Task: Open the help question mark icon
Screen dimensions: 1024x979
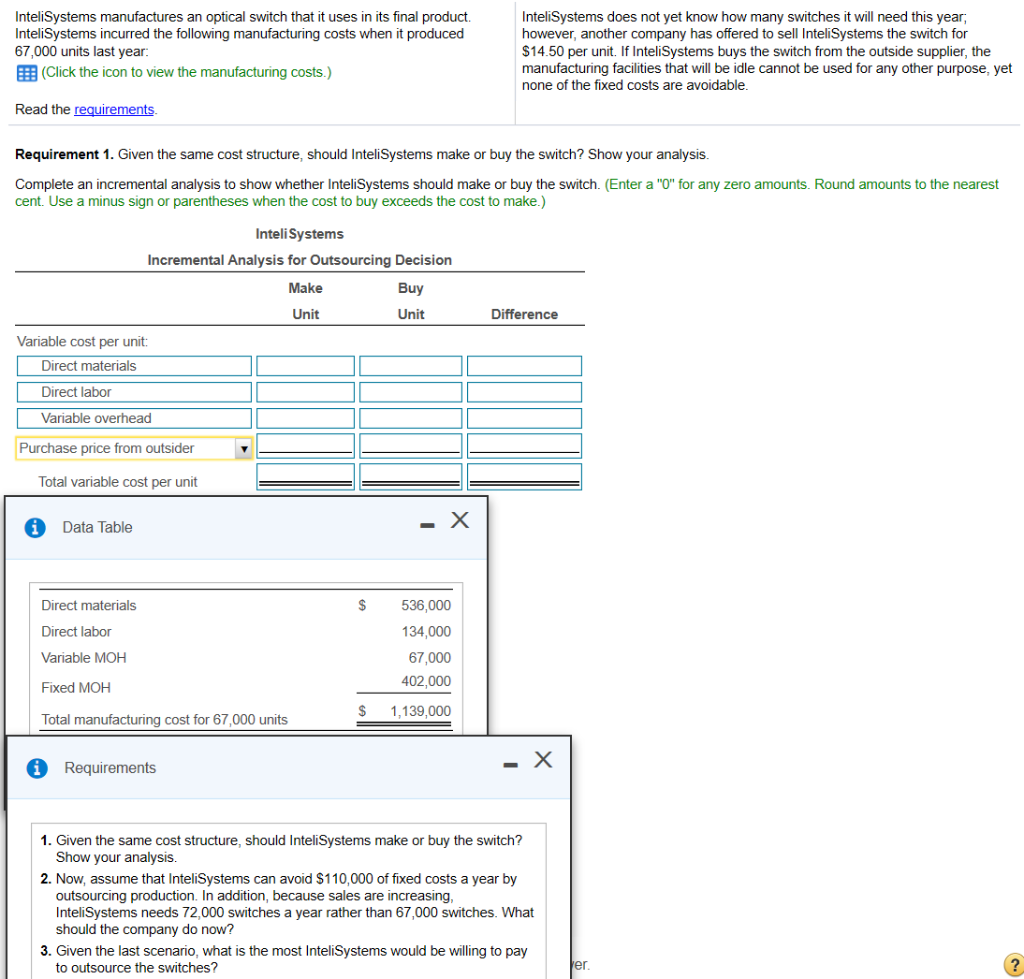Action: [1014, 965]
